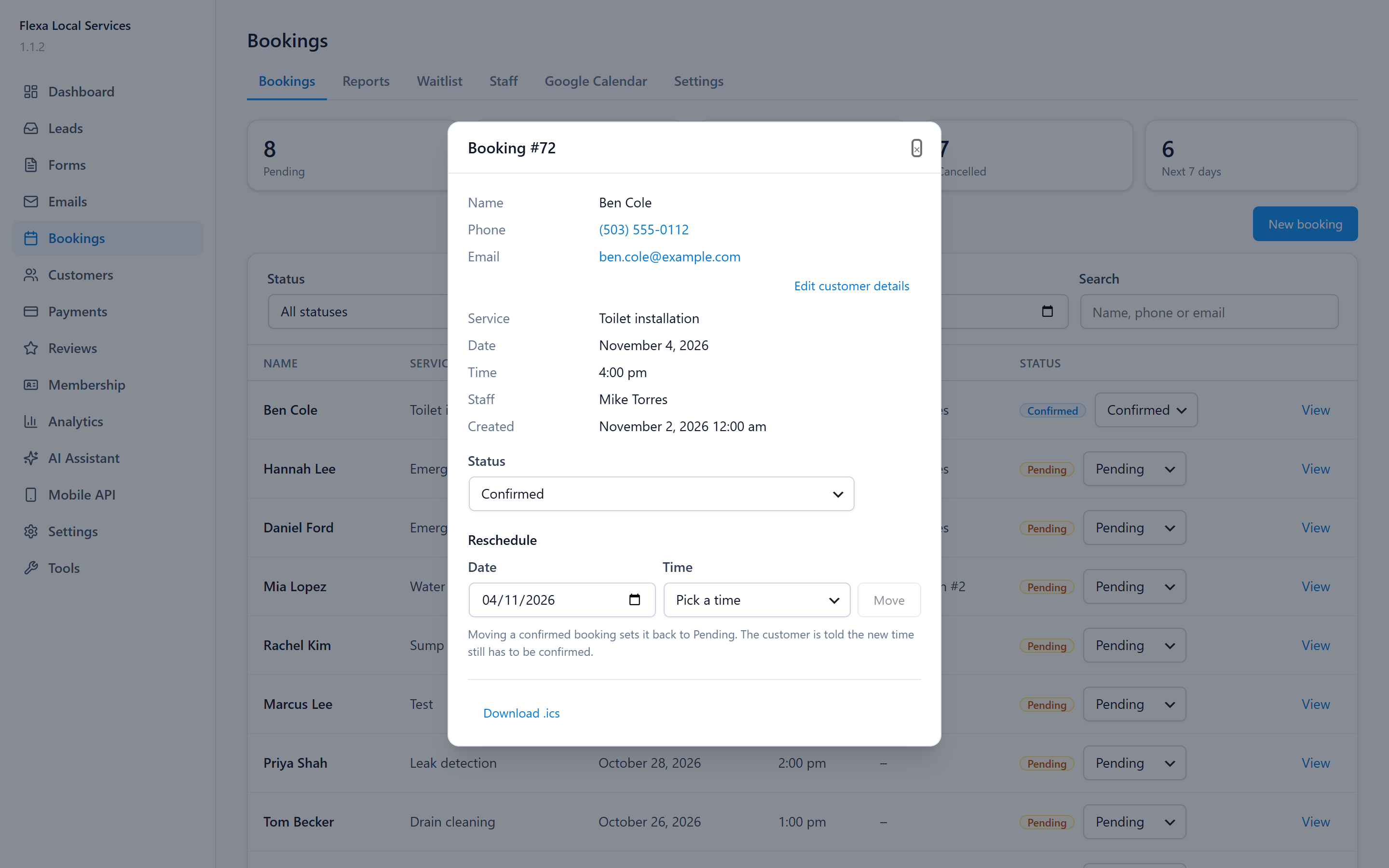This screenshot has width=1389, height=868.
Task: Click View for Rachel Kim's booking
Action: pos(1316,645)
